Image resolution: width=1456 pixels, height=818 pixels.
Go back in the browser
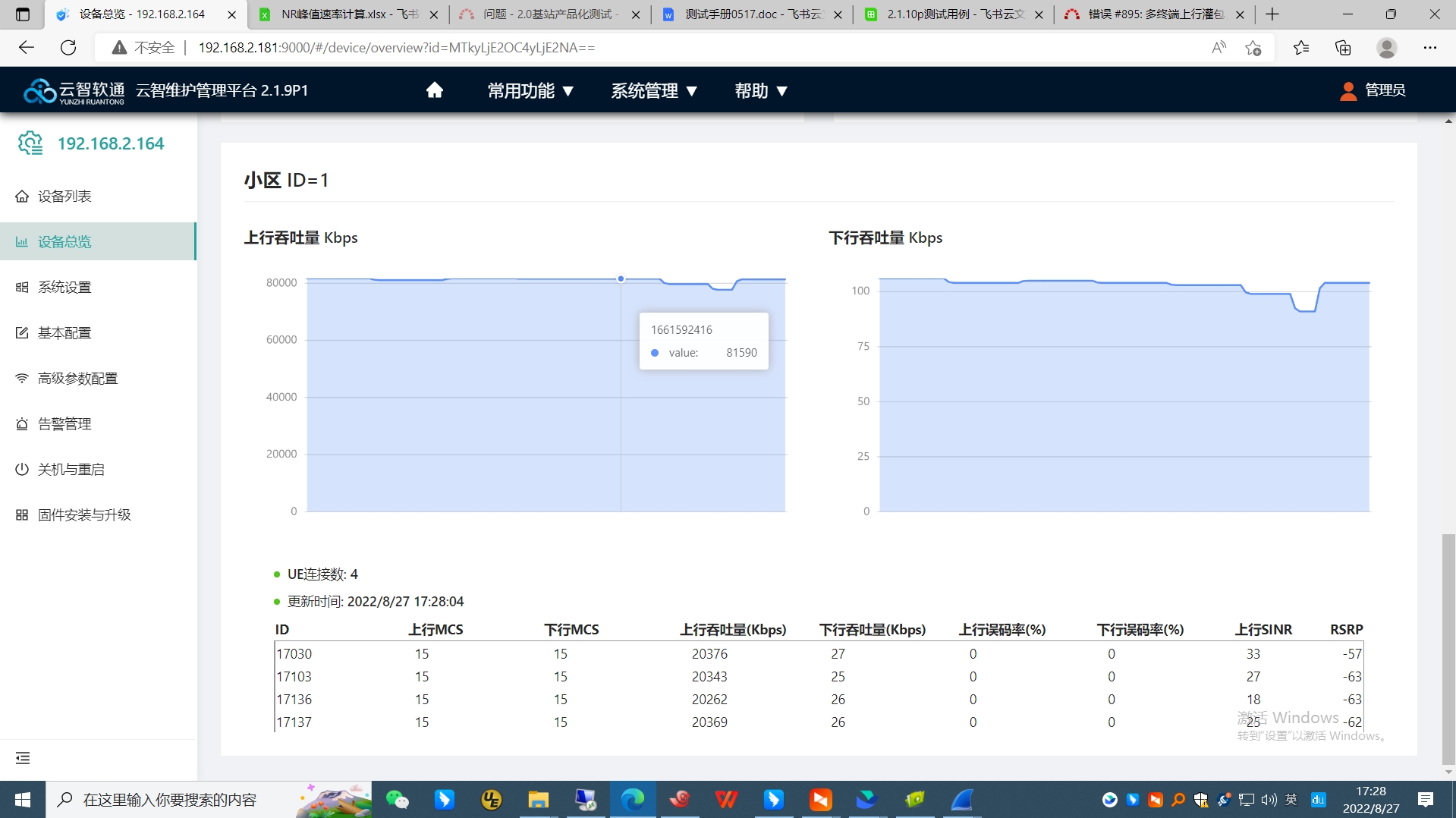click(x=27, y=48)
